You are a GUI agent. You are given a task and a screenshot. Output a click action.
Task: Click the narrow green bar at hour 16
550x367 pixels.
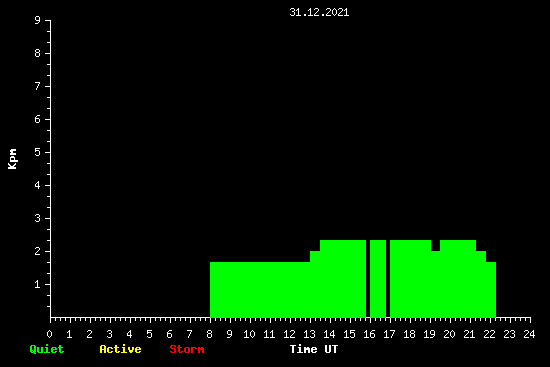click(x=378, y=279)
